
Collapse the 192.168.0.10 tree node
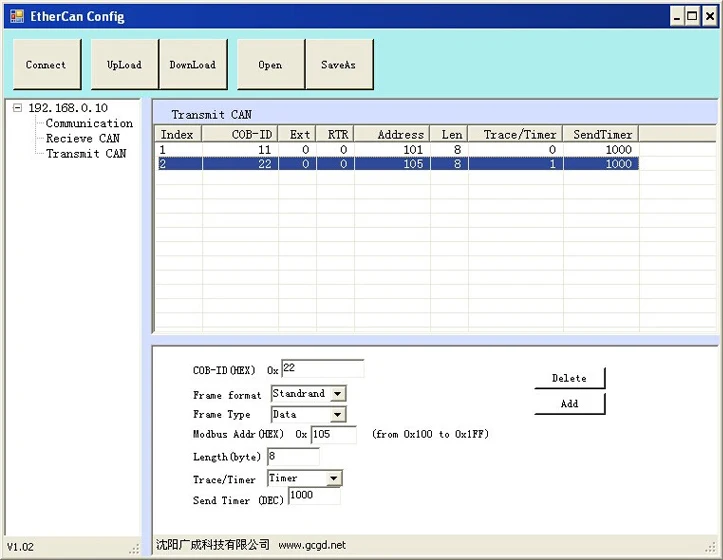click(18, 108)
